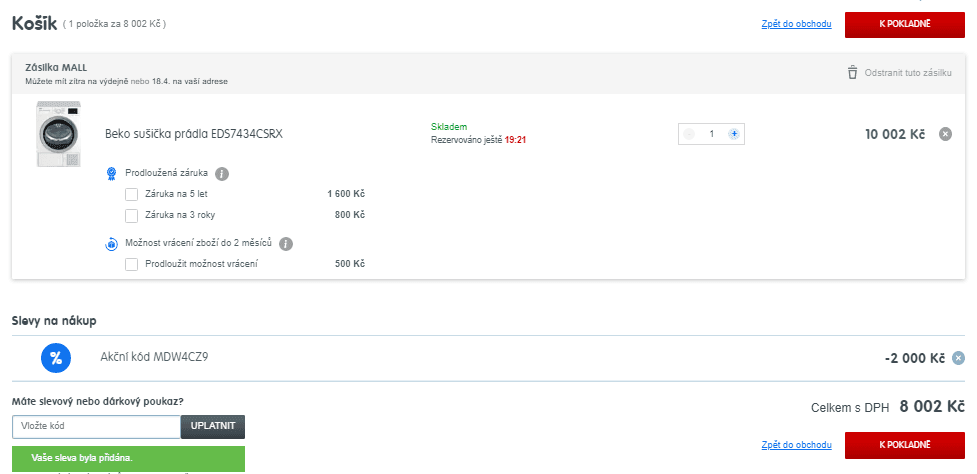This screenshot has height=474, width=977.
Task: Open info icon next to Prodloužená záruka
Action: (x=222, y=174)
